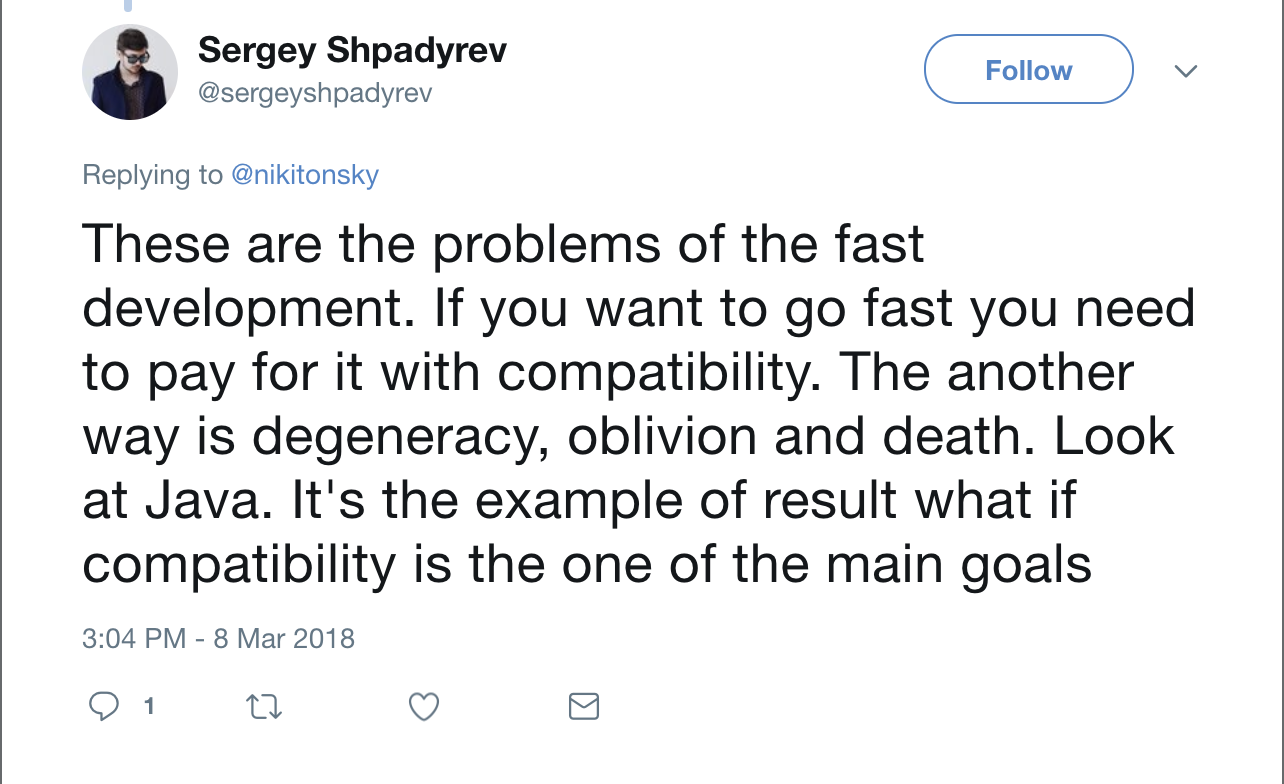Click the "Replying to" label
The width and height of the screenshot is (1284, 784).
(152, 175)
